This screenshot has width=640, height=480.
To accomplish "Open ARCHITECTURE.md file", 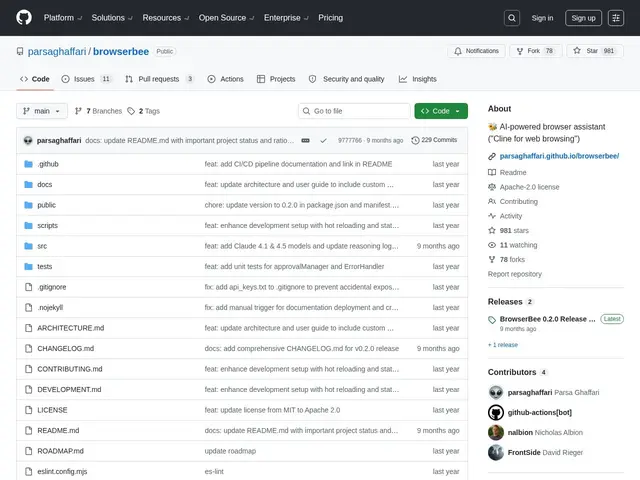I will 71,328.
